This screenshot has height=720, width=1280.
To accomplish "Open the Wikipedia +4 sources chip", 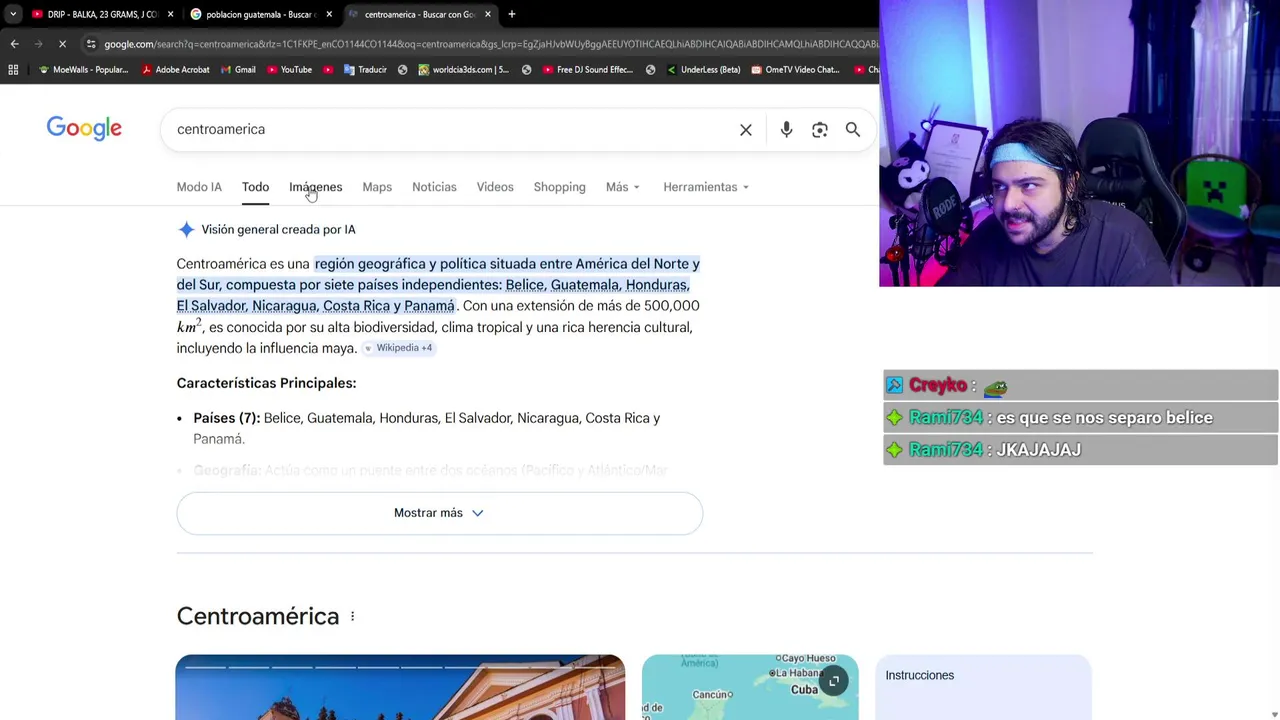I will [398, 348].
